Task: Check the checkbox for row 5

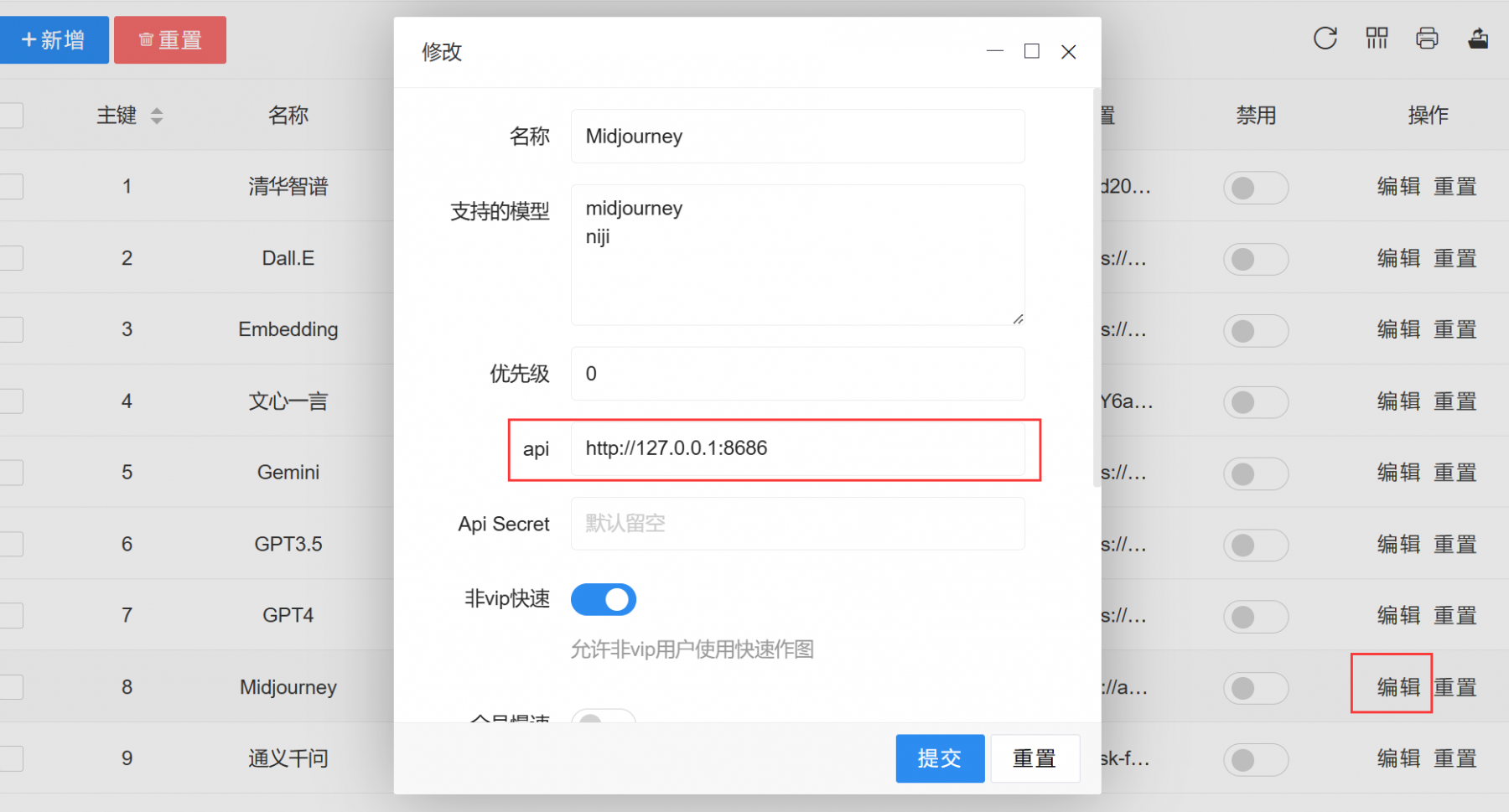Action: (11, 473)
